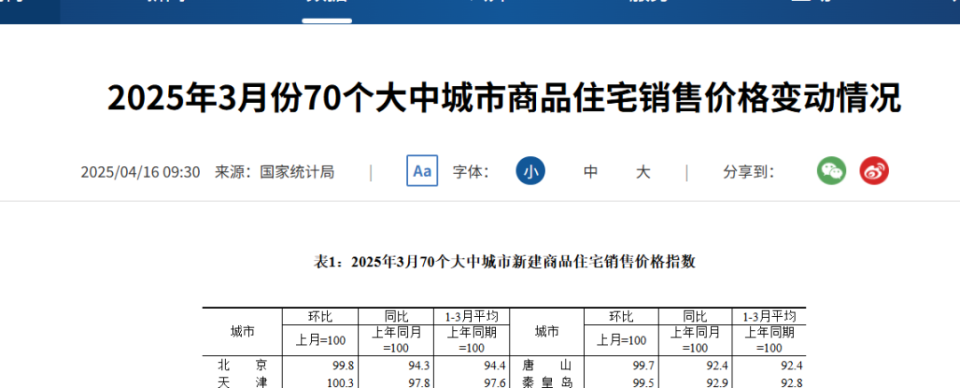
Task: Click the publish date 2025/04/16 09:30
Action: pos(140,172)
